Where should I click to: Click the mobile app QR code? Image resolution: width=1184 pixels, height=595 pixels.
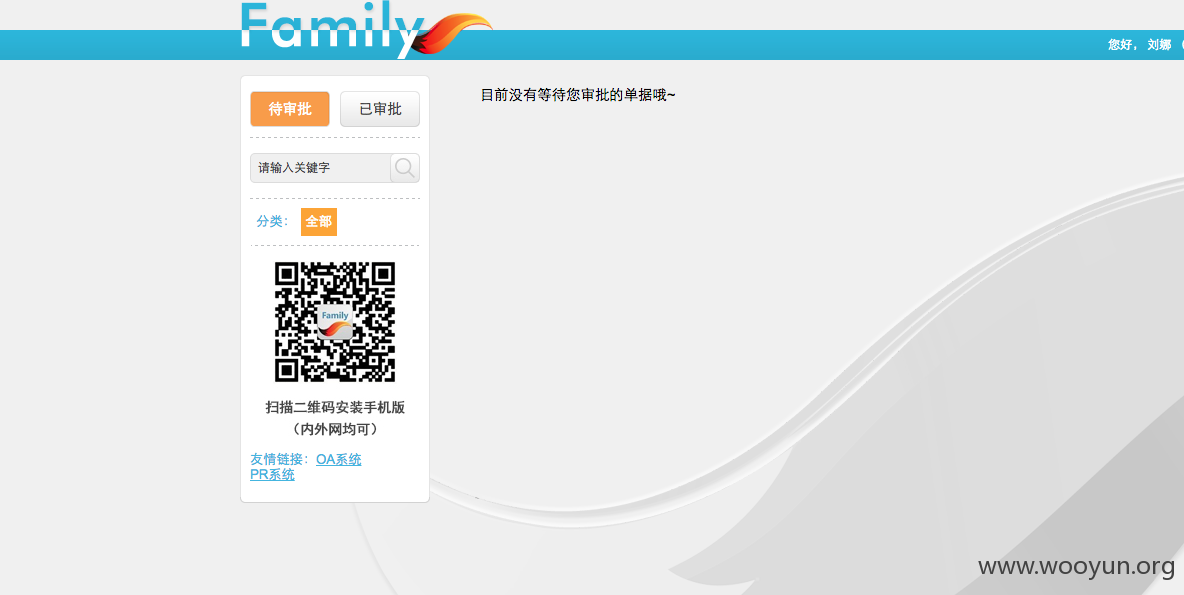[x=335, y=322]
